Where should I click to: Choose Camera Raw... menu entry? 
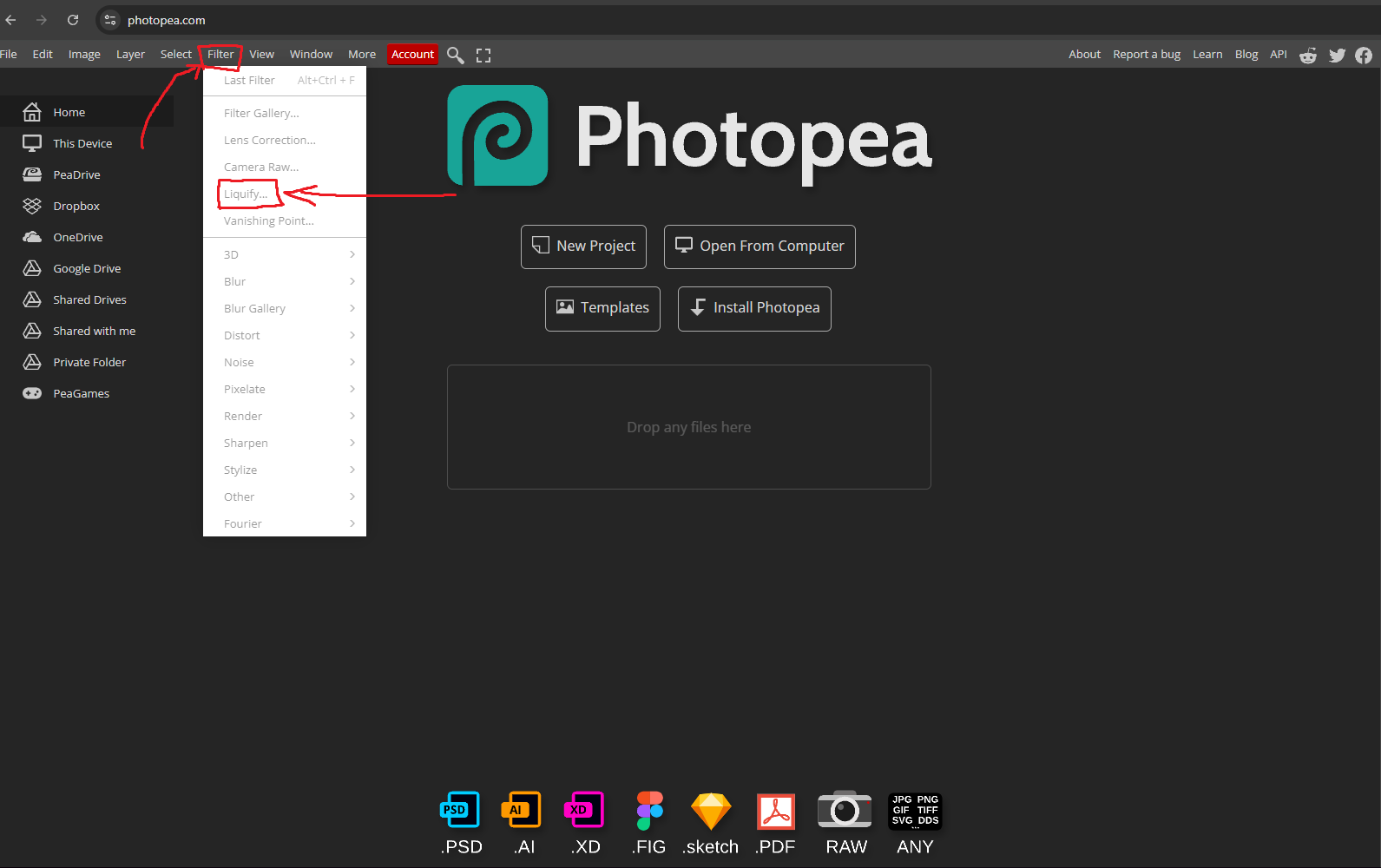pos(285,167)
